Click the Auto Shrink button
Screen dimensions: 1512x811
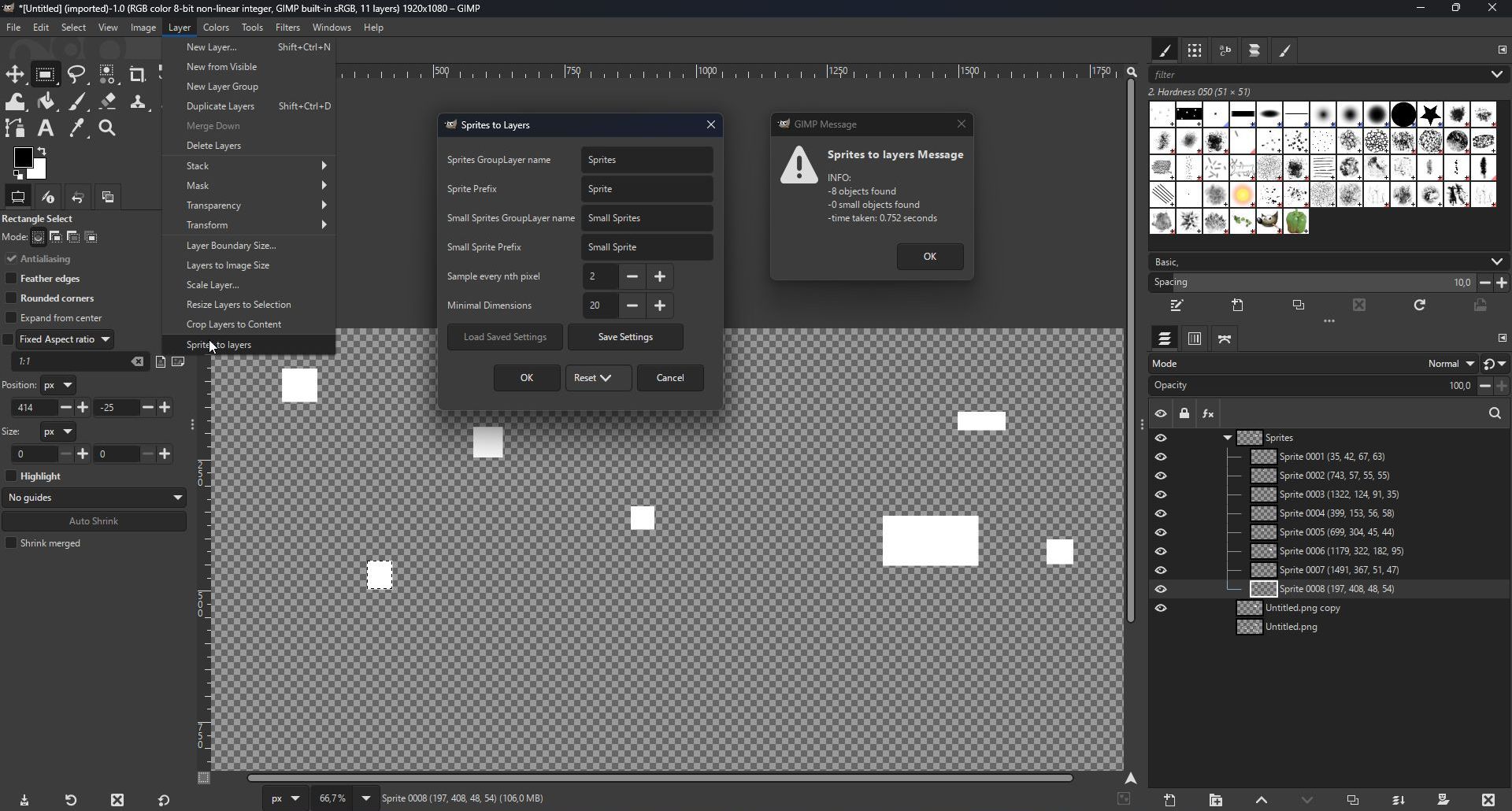coord(94,521)
